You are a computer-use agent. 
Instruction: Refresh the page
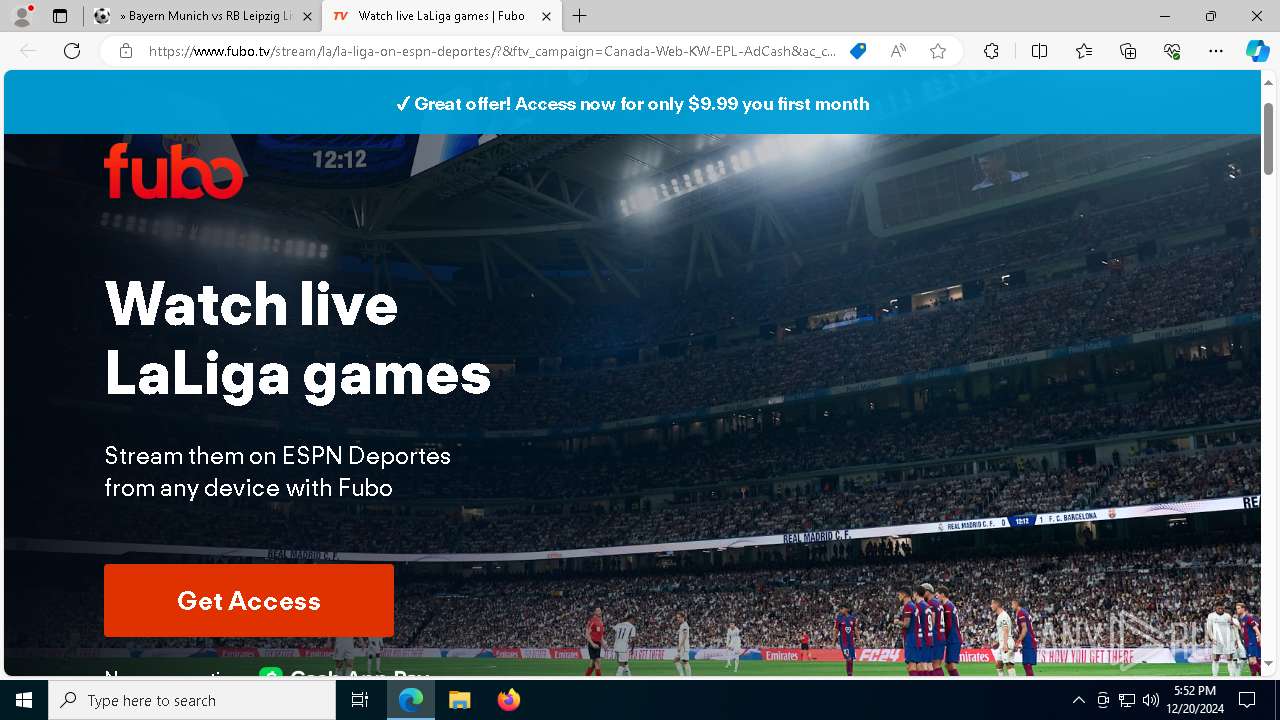(72, 51)
